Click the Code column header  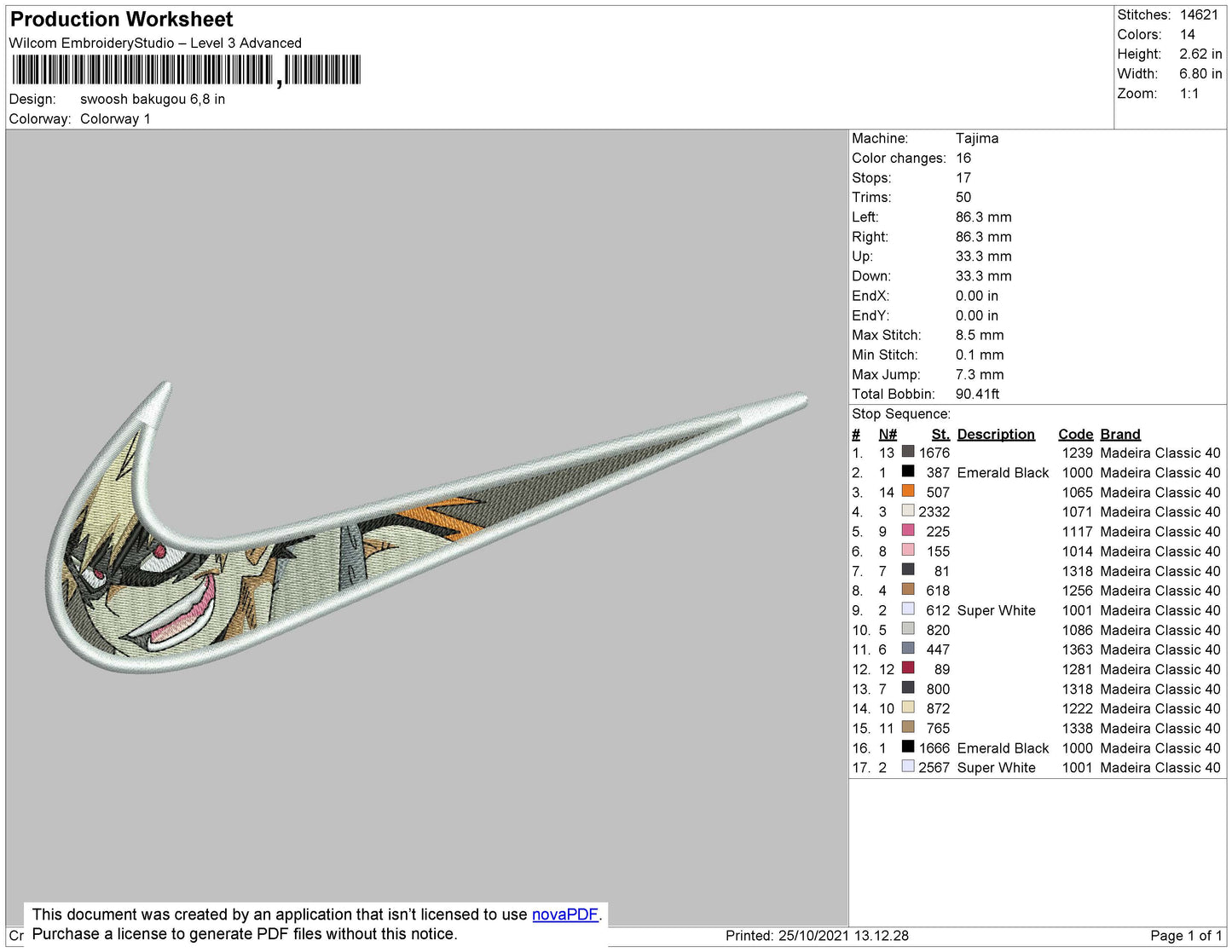(1075, 434)
